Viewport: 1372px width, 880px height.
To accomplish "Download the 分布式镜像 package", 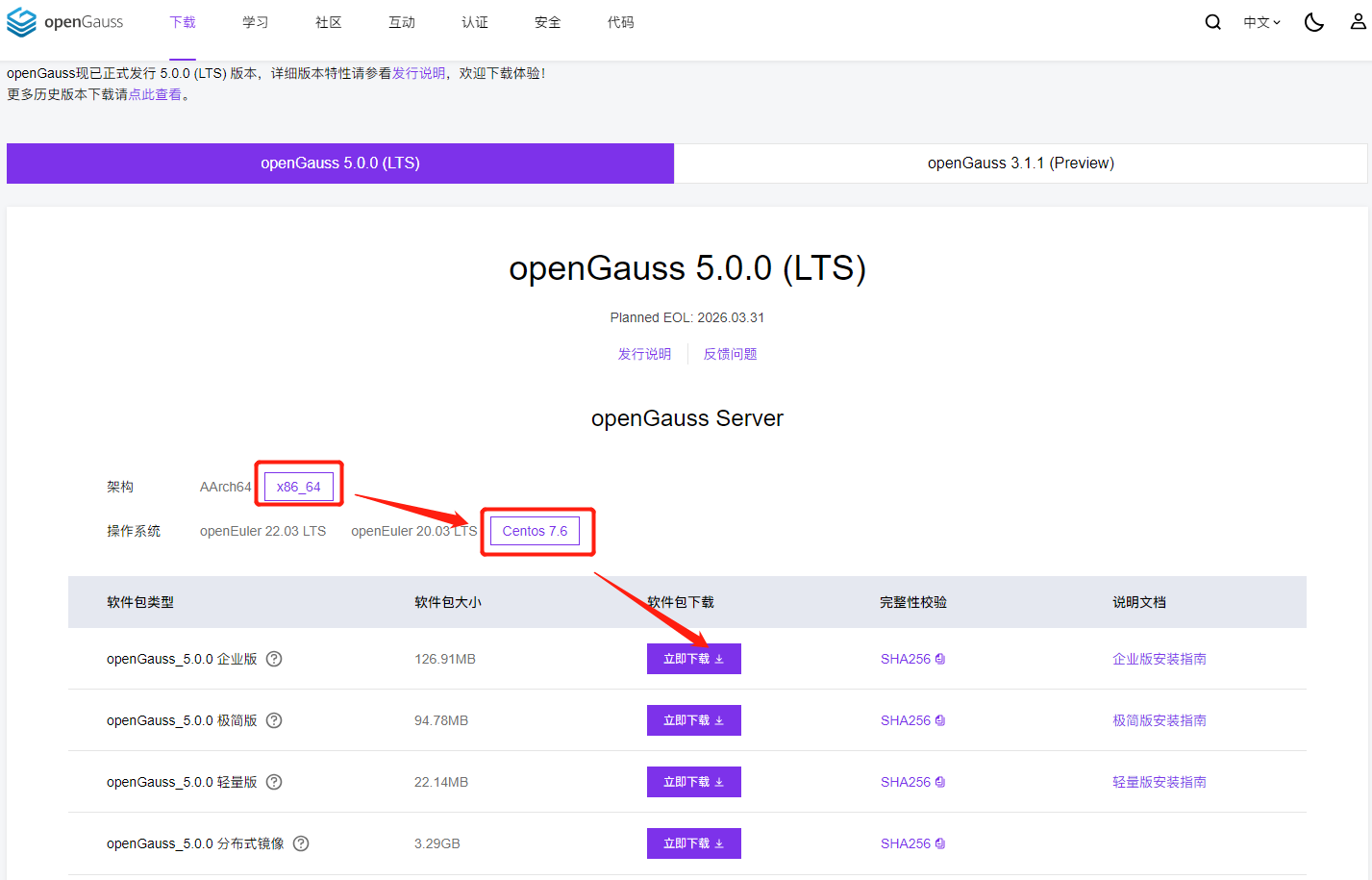I will (694, 843).
